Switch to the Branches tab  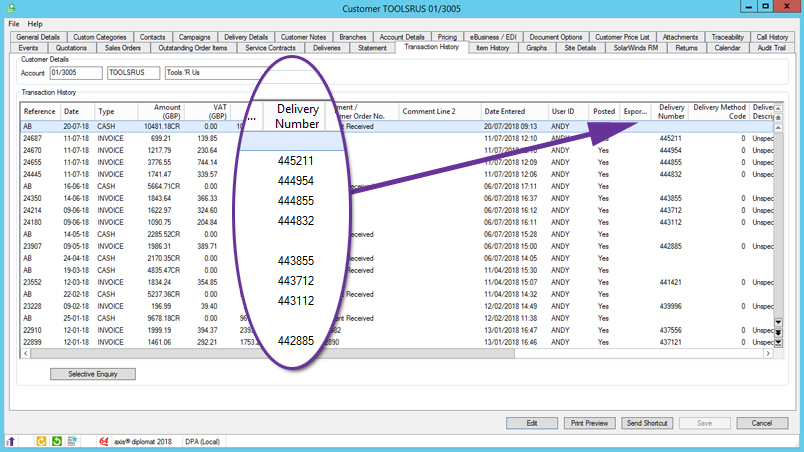(353, 37)
